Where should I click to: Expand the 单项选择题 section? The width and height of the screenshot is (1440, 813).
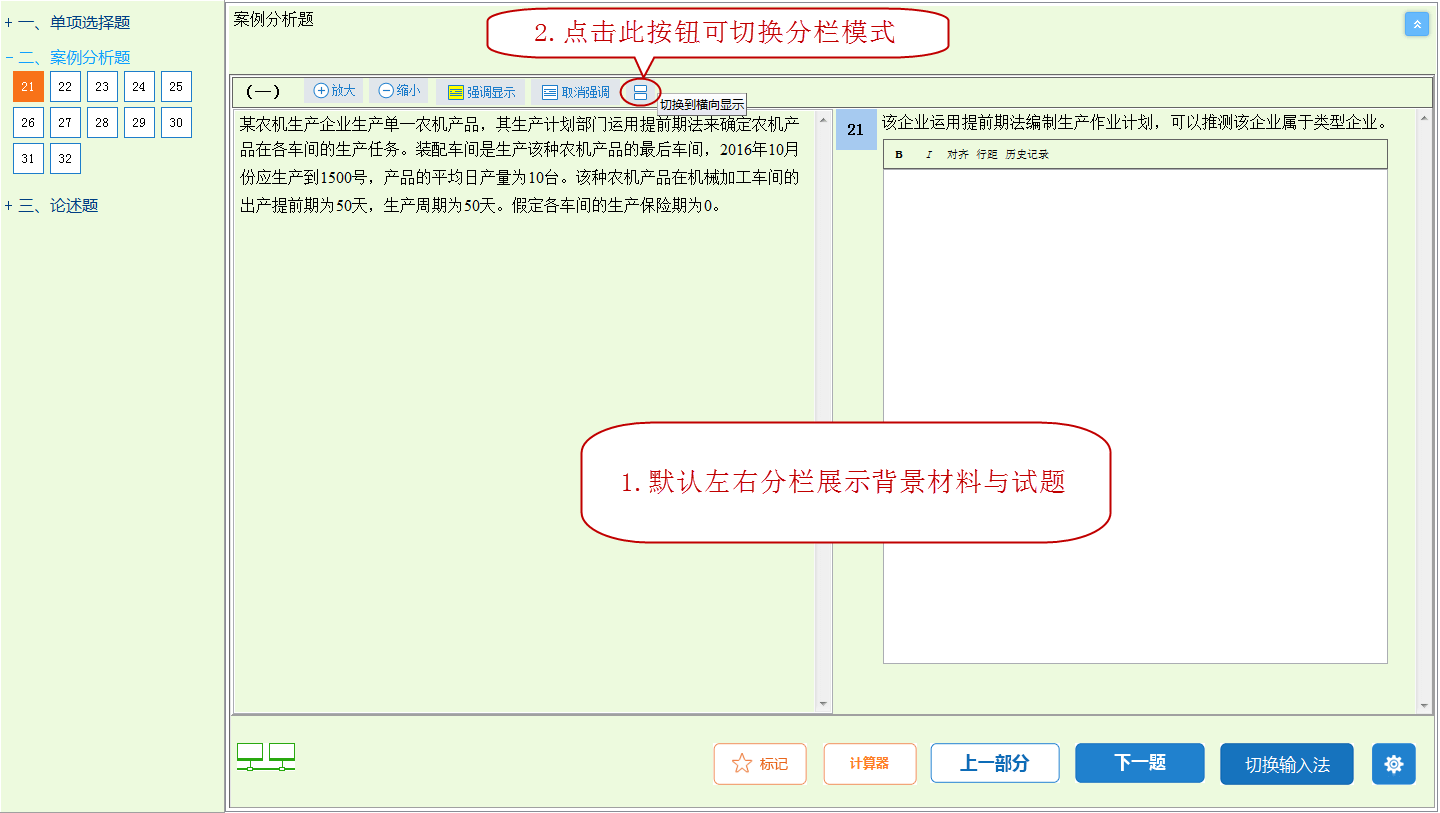[10, 21]
